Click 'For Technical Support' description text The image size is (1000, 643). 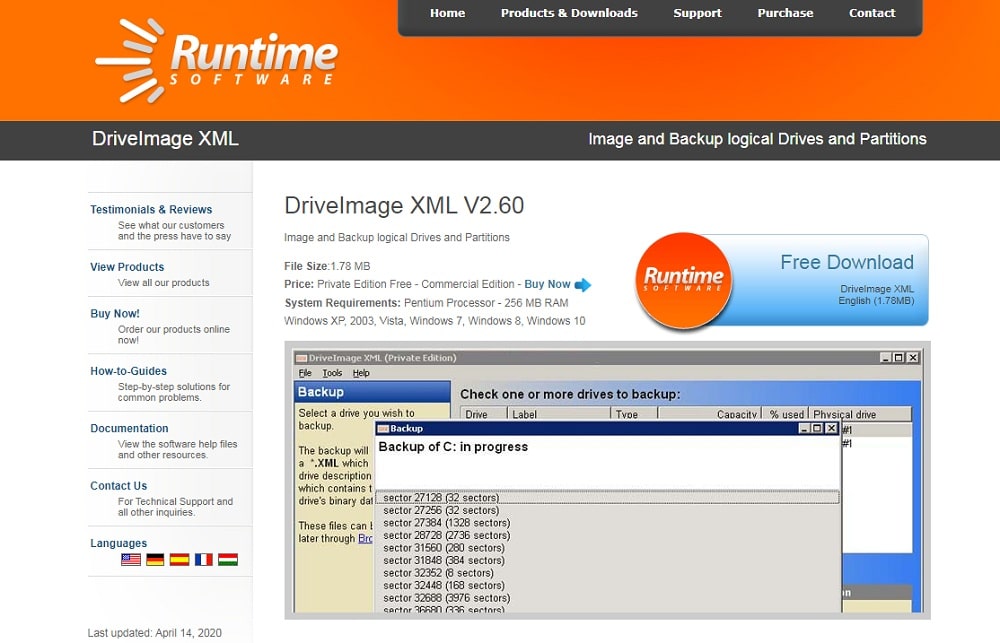click(x=175, y=506)
